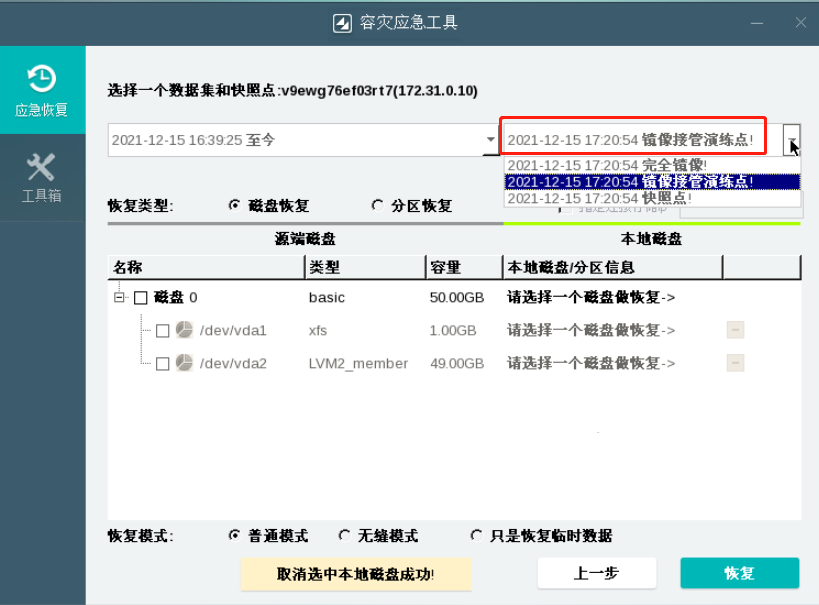The height and width of the screenshot is (605, 819).
Task: Click the 恢复 (Recover) button
Action: (x=739, y=573)
